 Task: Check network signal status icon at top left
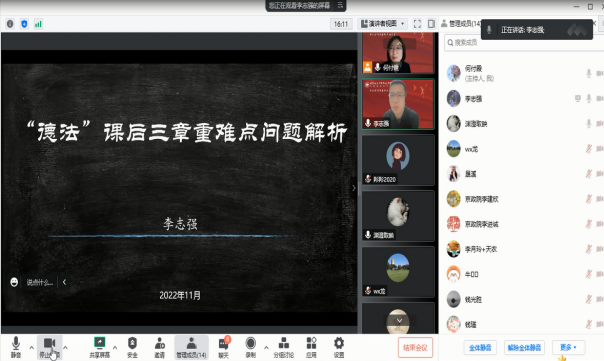click(x=38, y=24)
